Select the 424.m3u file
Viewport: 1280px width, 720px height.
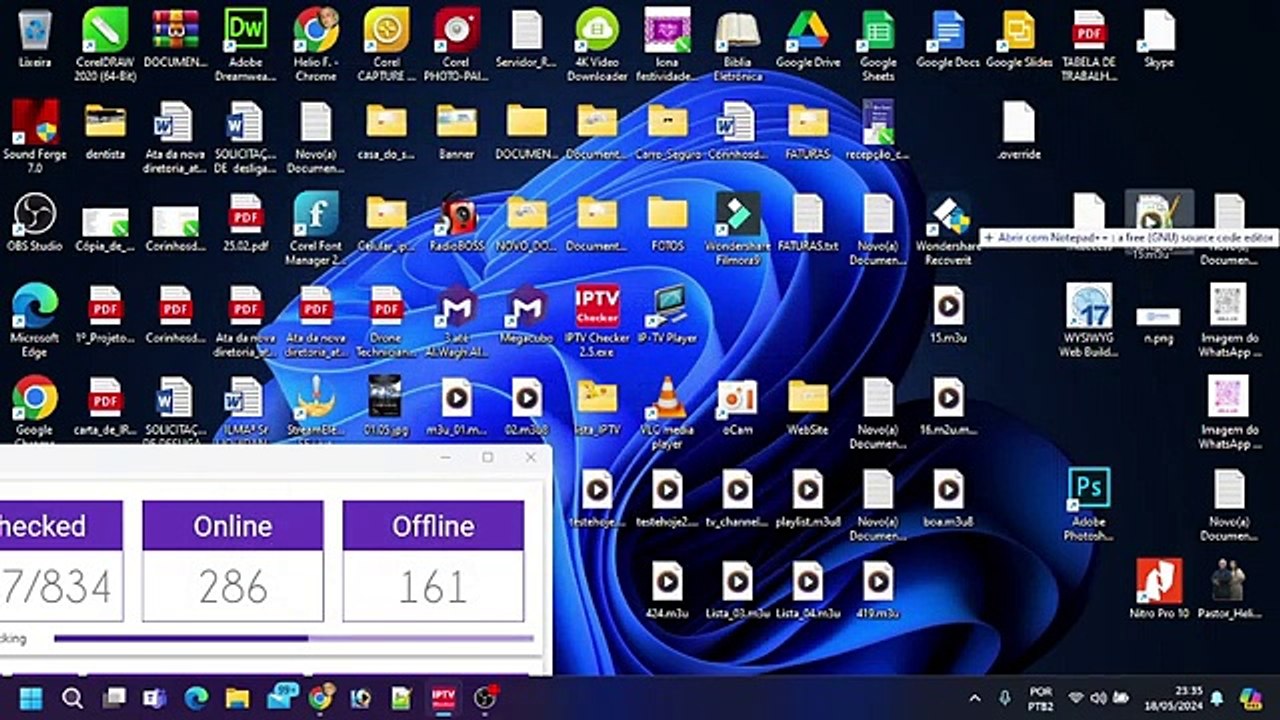[x=667, y=590]
